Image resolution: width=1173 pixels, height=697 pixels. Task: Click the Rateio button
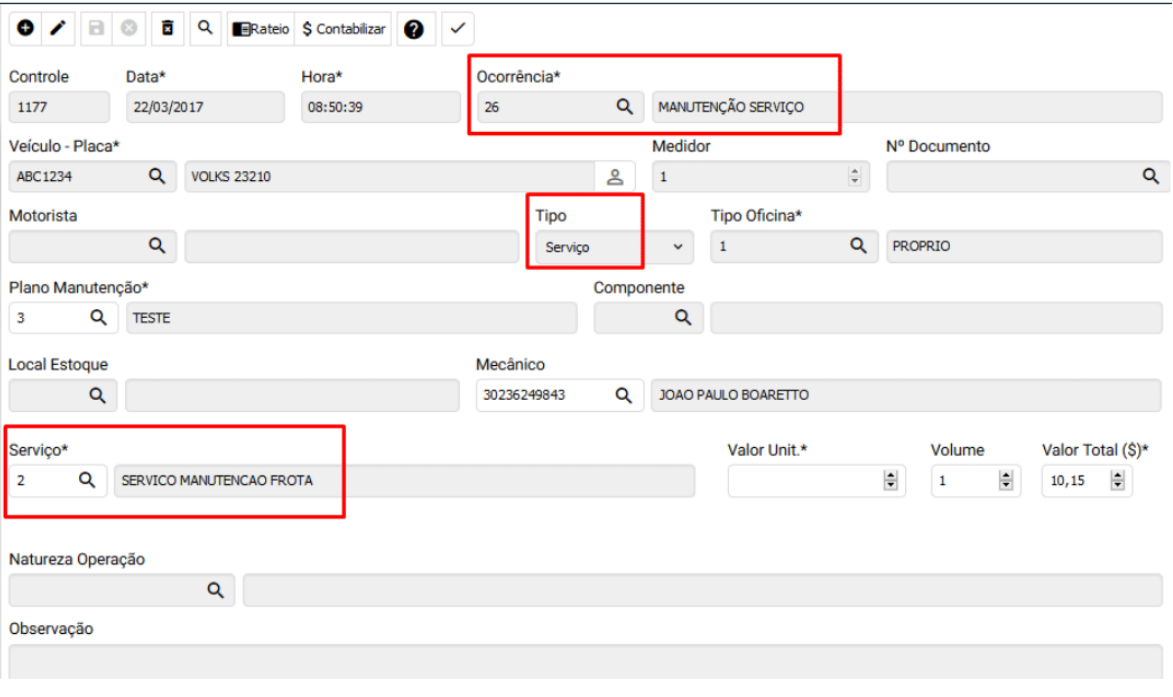(260, 29)
